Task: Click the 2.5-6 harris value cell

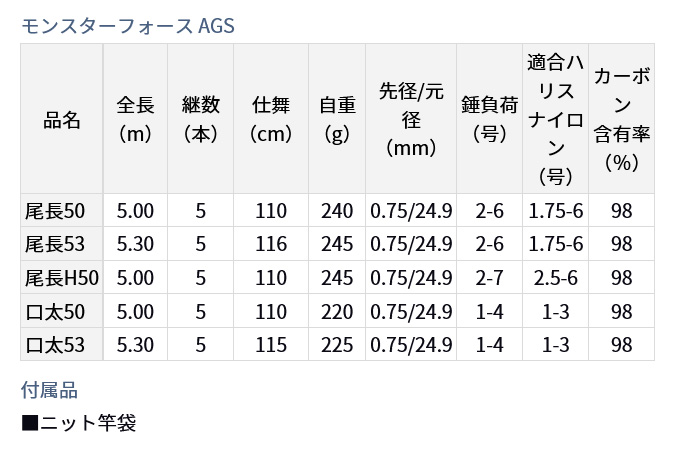Action: [x=555, y=278]
